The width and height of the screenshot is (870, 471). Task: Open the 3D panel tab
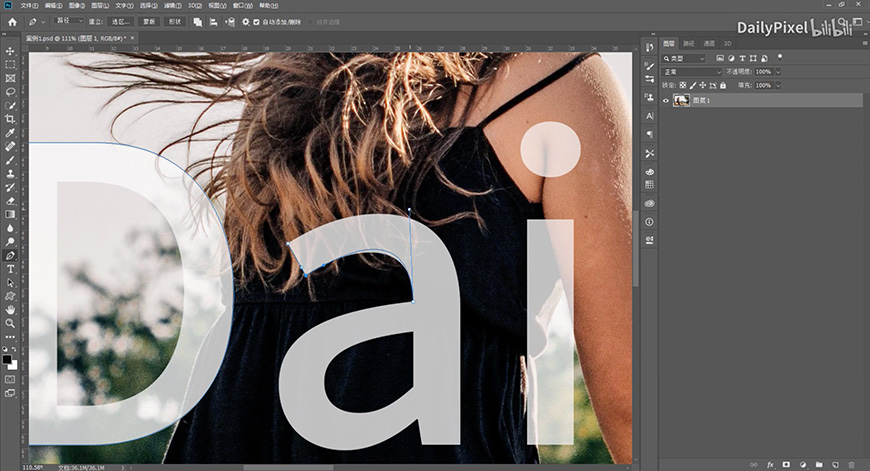[x=727, y=43]
